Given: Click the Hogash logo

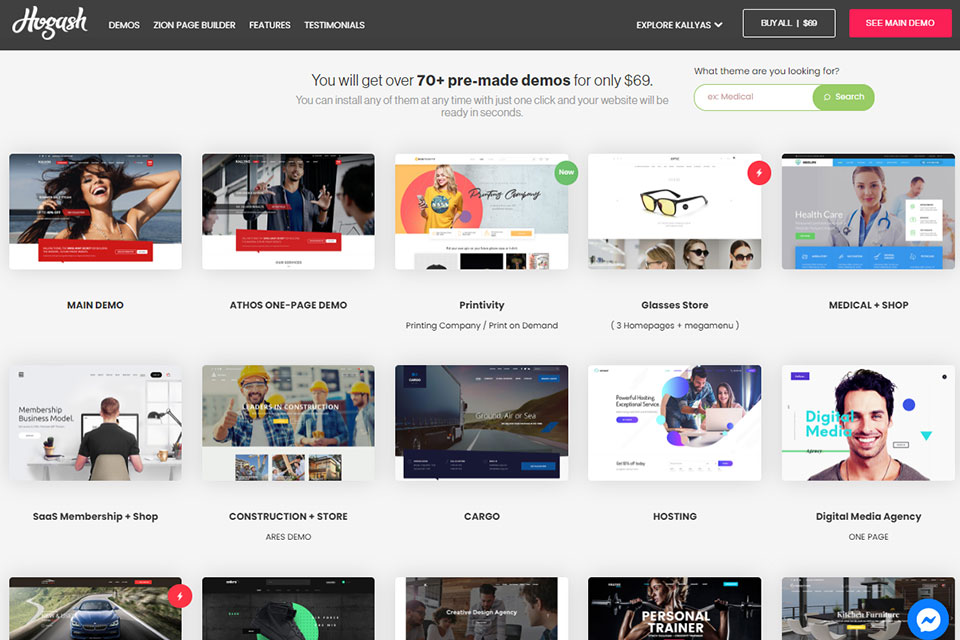Looking at the screenshot, I should pyautogui.click(x=50, y=23).
